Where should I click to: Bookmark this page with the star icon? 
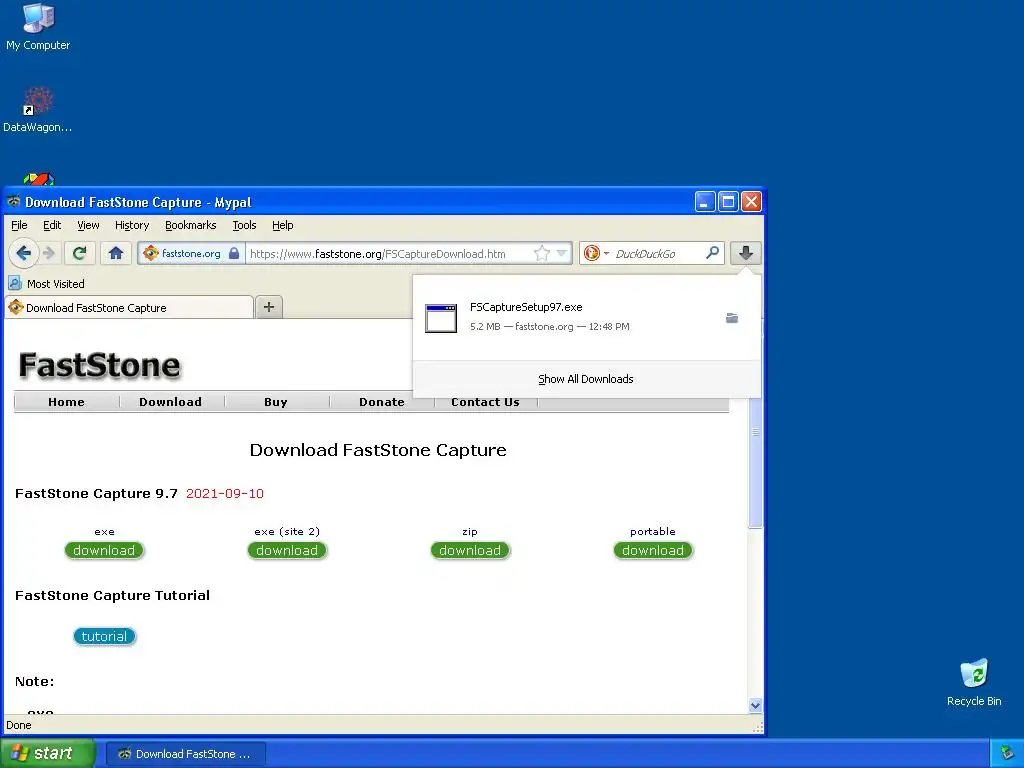[x=541, y=253]
